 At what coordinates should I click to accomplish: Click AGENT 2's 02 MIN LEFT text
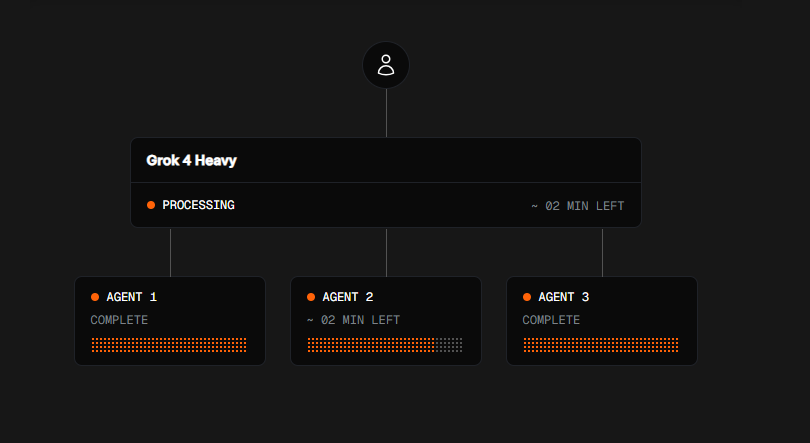353,320
